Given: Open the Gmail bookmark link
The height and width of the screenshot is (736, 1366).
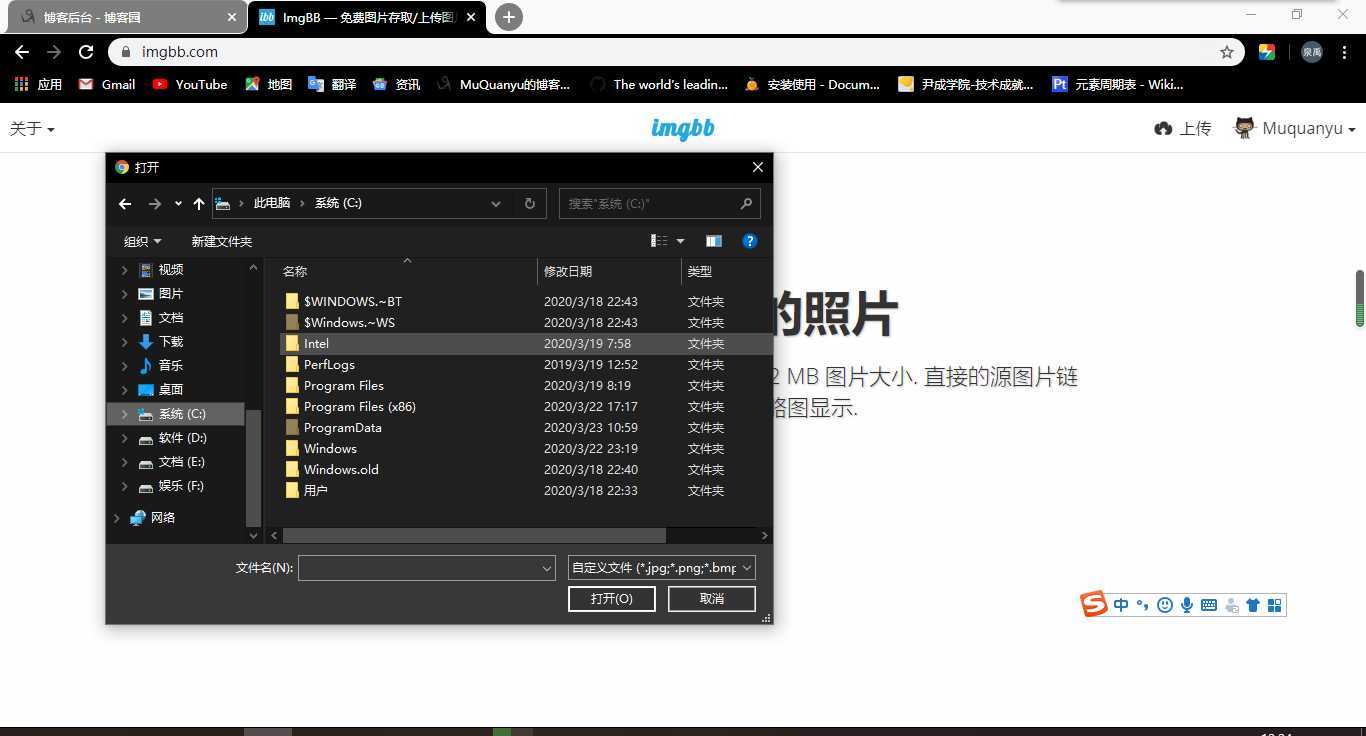Looking at the screenshot, I should click(x=107, y=84).
